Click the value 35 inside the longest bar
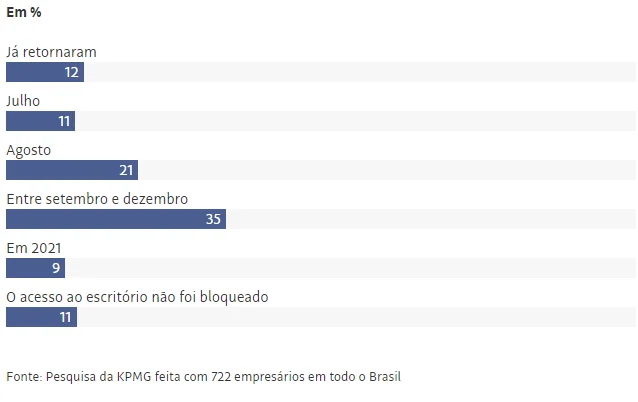Screen dimensions: 638x402 coord(213,219)
